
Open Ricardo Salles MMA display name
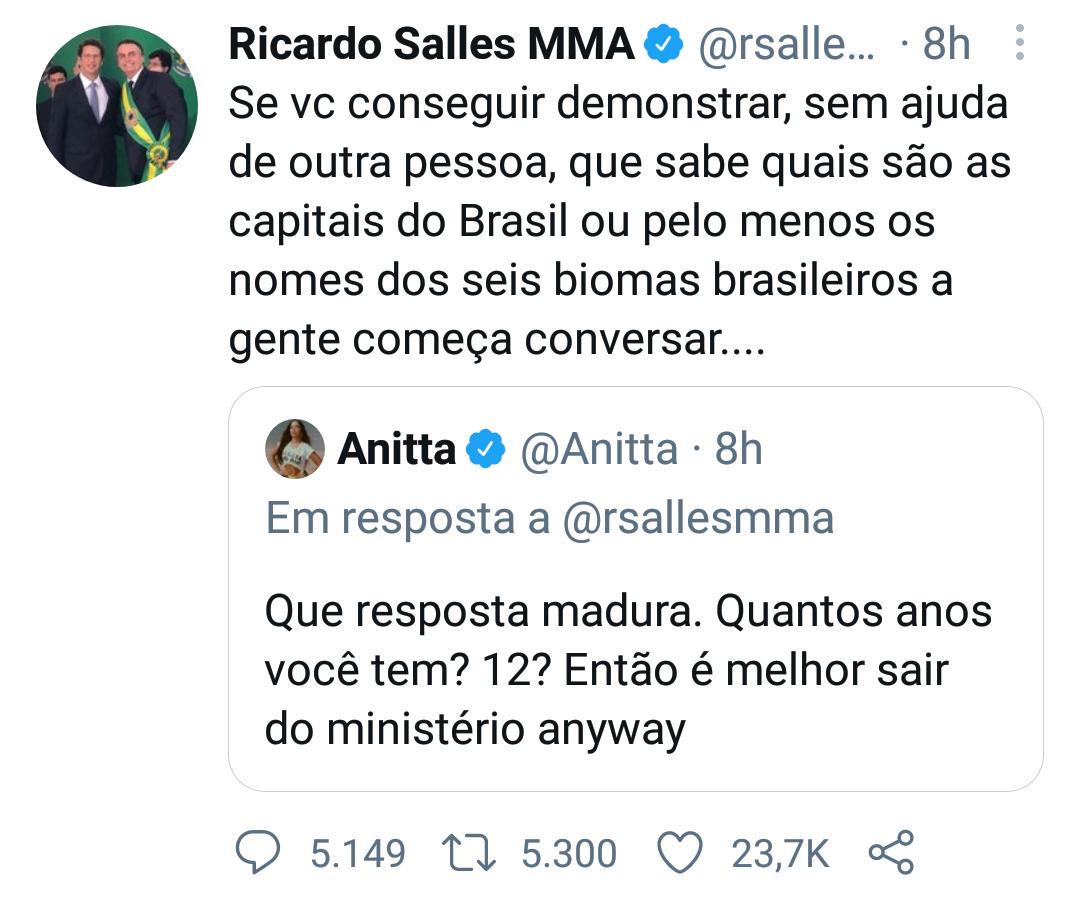[x=432, y=44]
